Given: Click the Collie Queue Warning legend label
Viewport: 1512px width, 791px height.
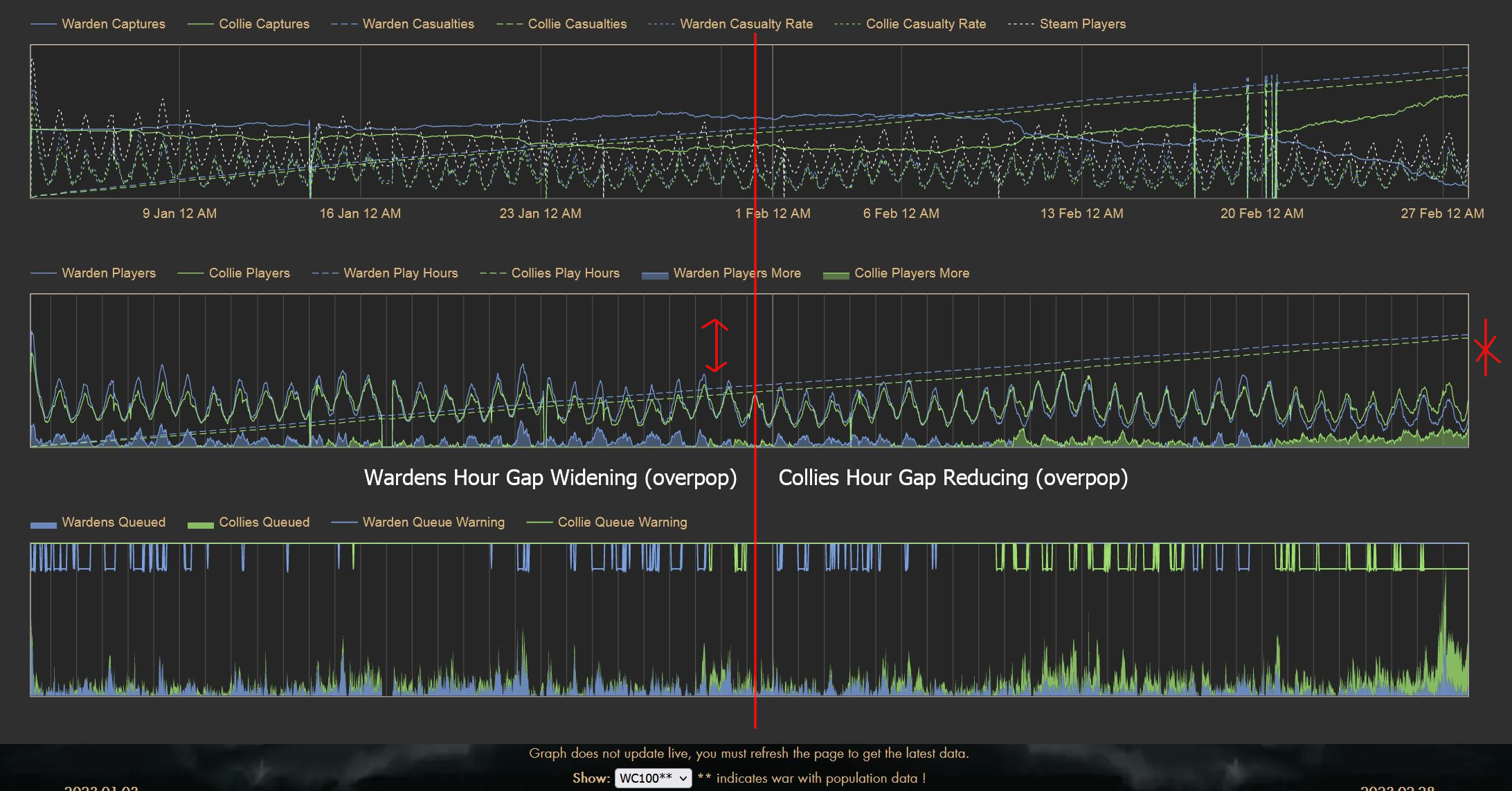Looking at the screenshot, I should (622, 522).
